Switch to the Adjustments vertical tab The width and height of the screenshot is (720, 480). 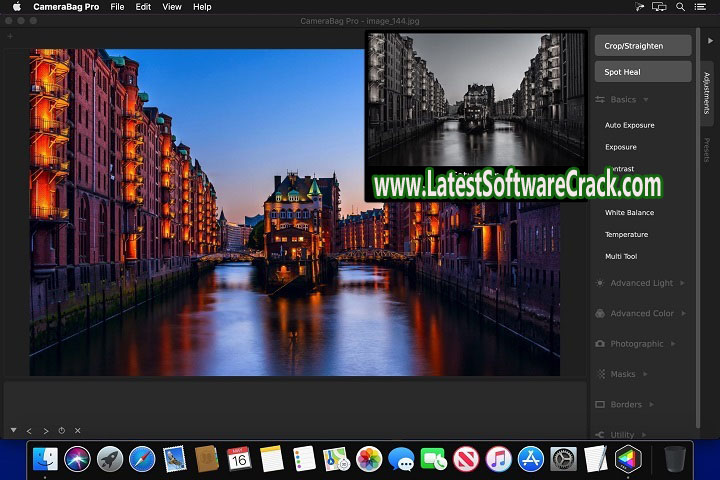(707, 93)
